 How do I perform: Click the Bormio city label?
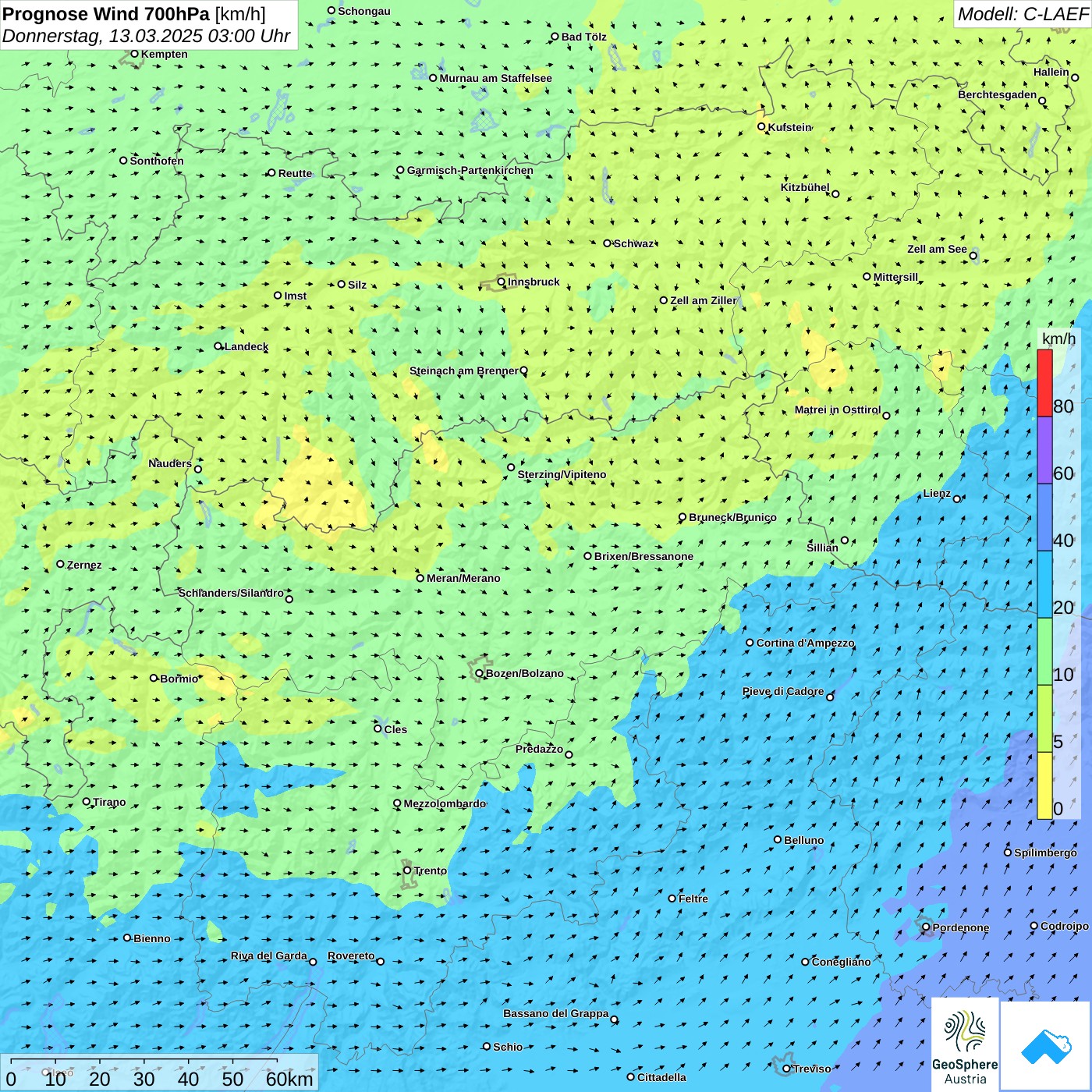tap(179, 679)
